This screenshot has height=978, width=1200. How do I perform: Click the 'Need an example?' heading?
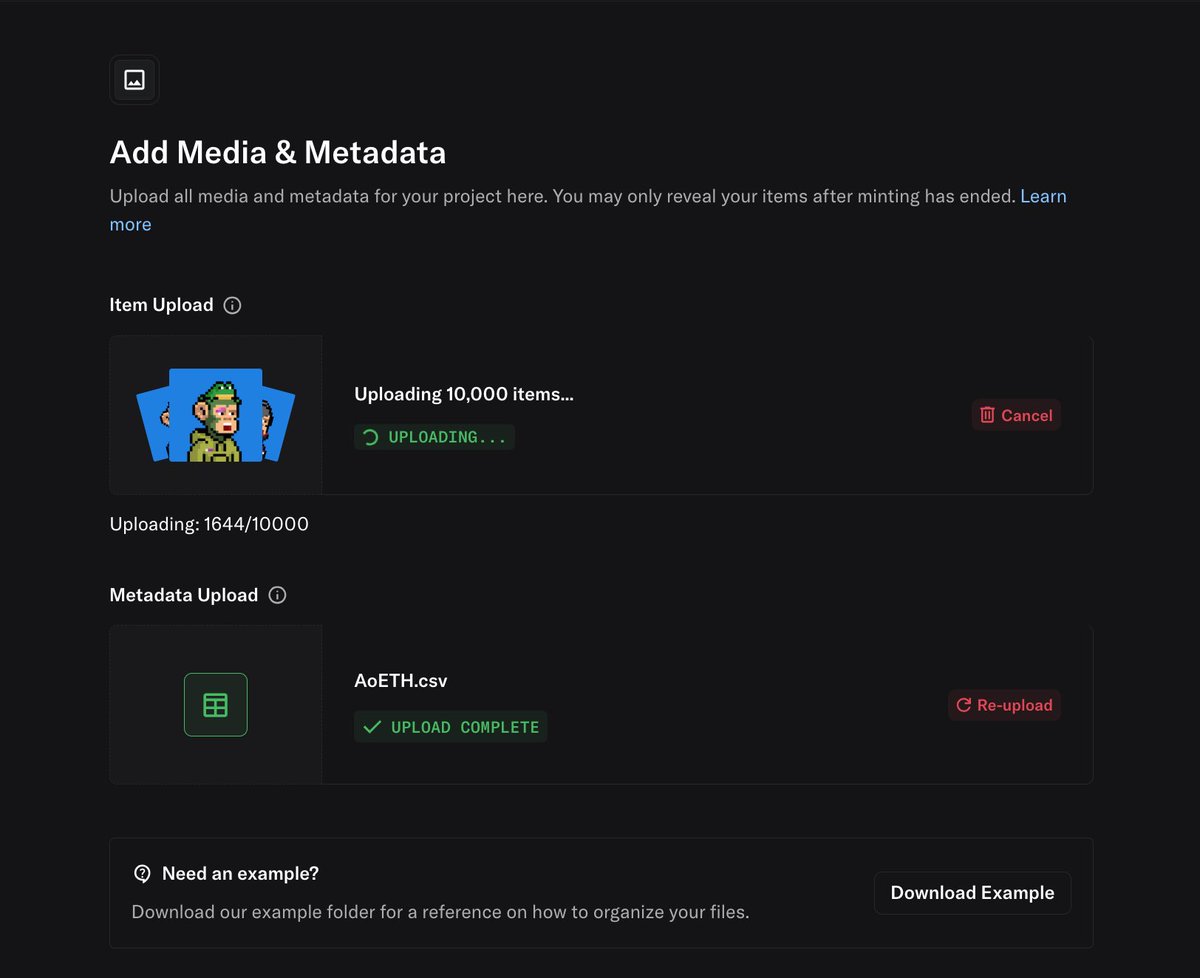[240, 874]
